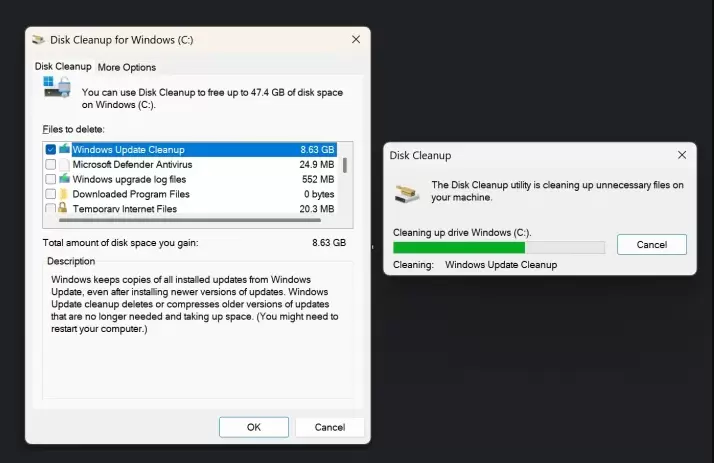Click the Downloaded Program Files folder icon
Image resolution: width=714 pixels, height=463 pixels.
point(64,194)
